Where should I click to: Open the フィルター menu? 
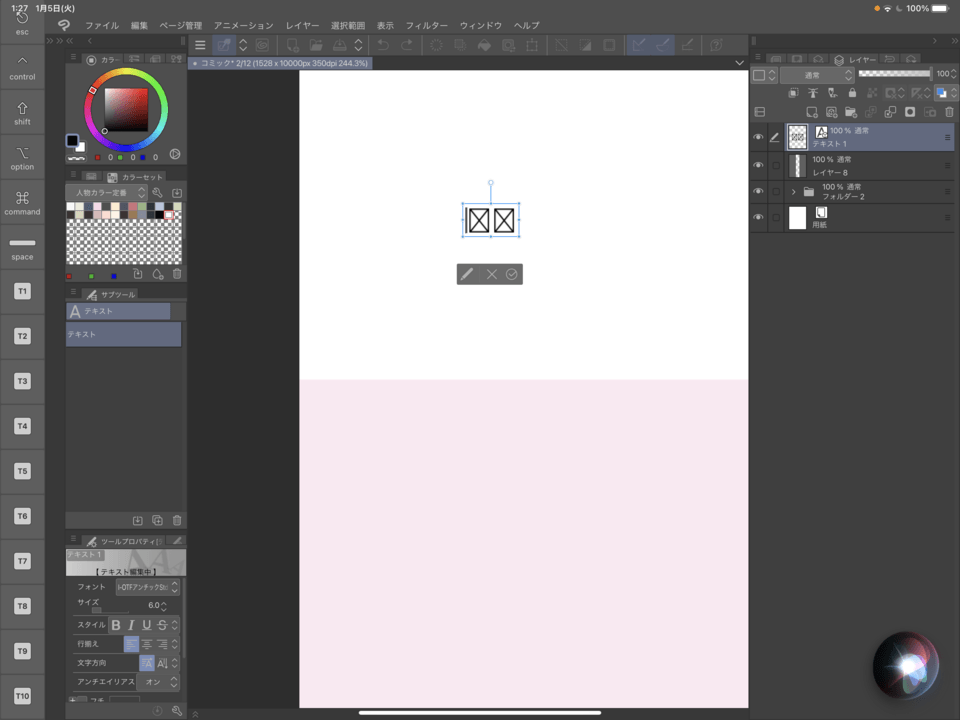click(x=426, y=25)
